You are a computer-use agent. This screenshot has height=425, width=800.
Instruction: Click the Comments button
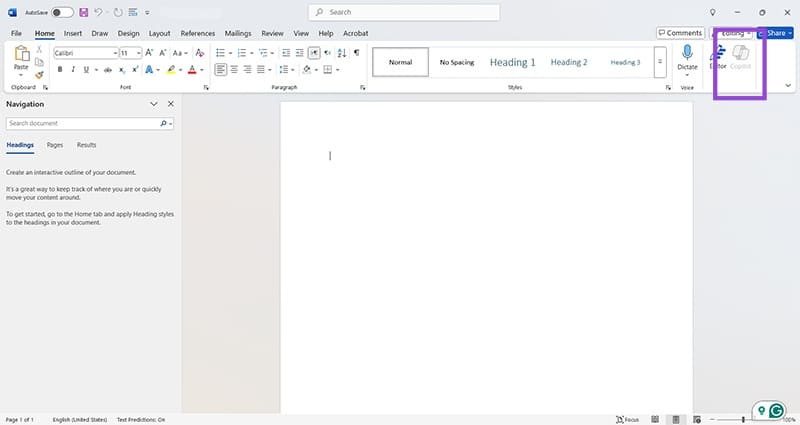680,33
